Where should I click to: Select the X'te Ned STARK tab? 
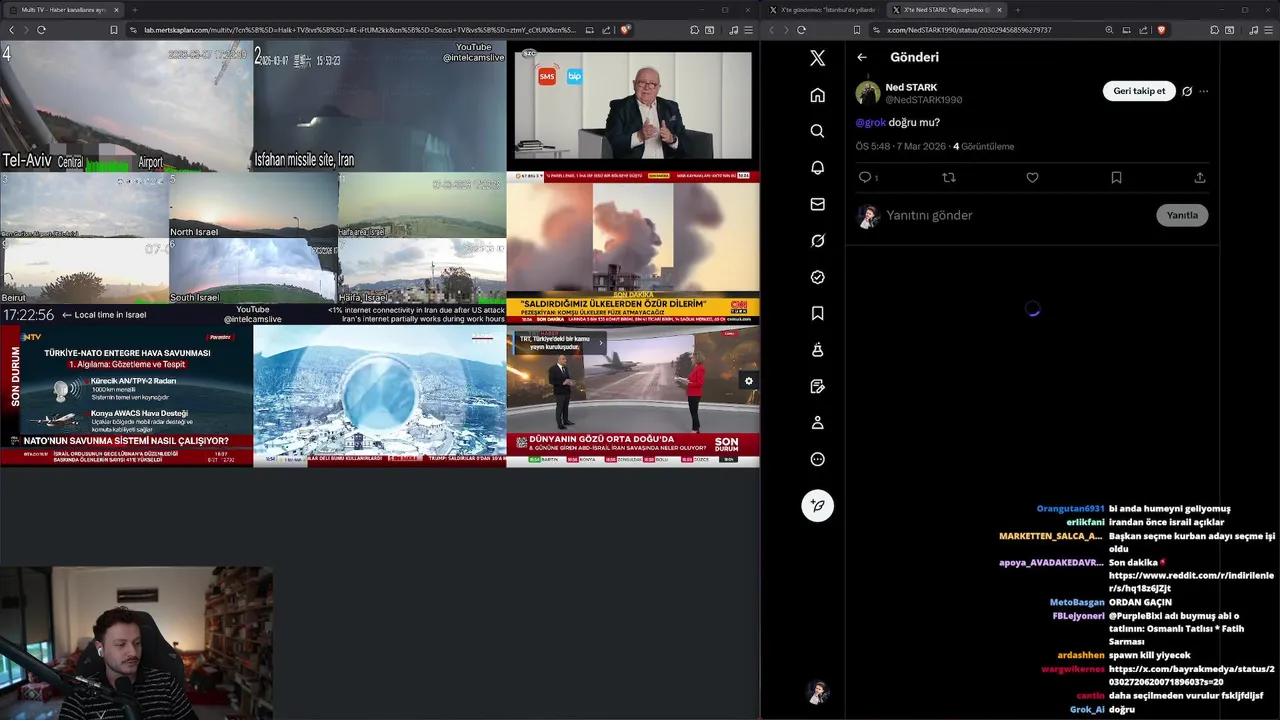coord(945,10)
